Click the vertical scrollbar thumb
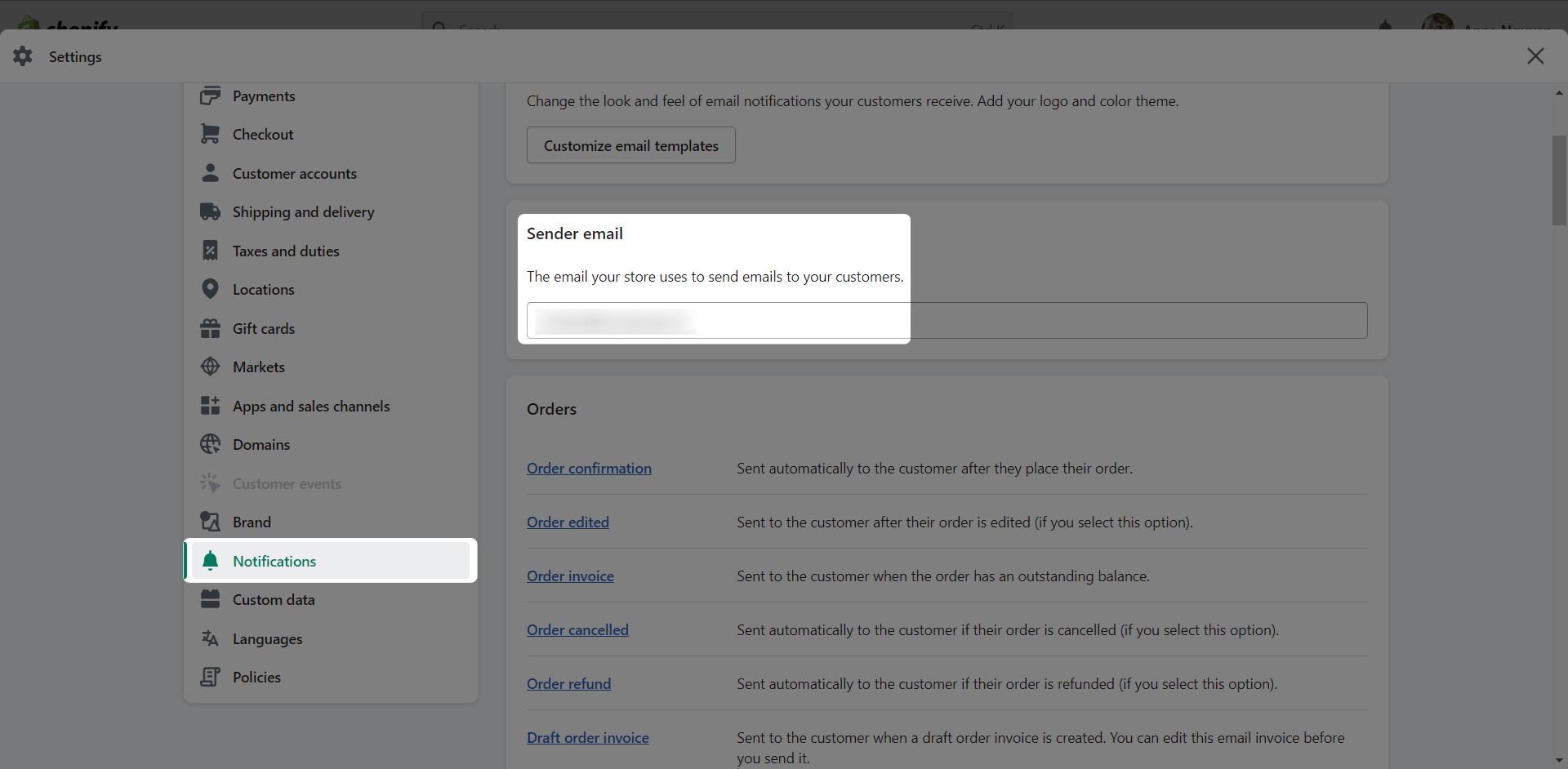1568x769 pixels. pyautogui.click(x=1559, y=180)
